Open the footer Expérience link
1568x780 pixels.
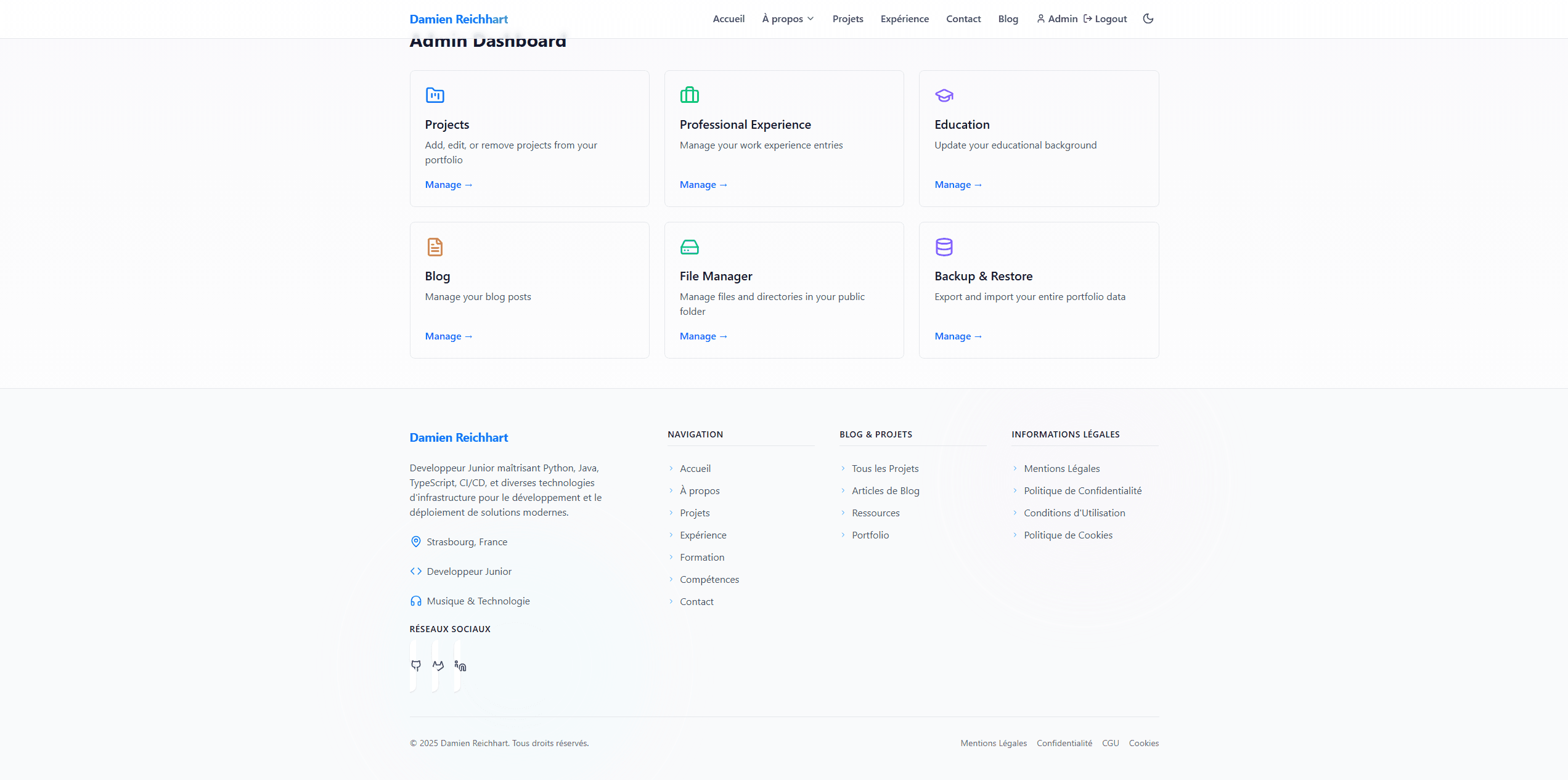coord(703,535)
